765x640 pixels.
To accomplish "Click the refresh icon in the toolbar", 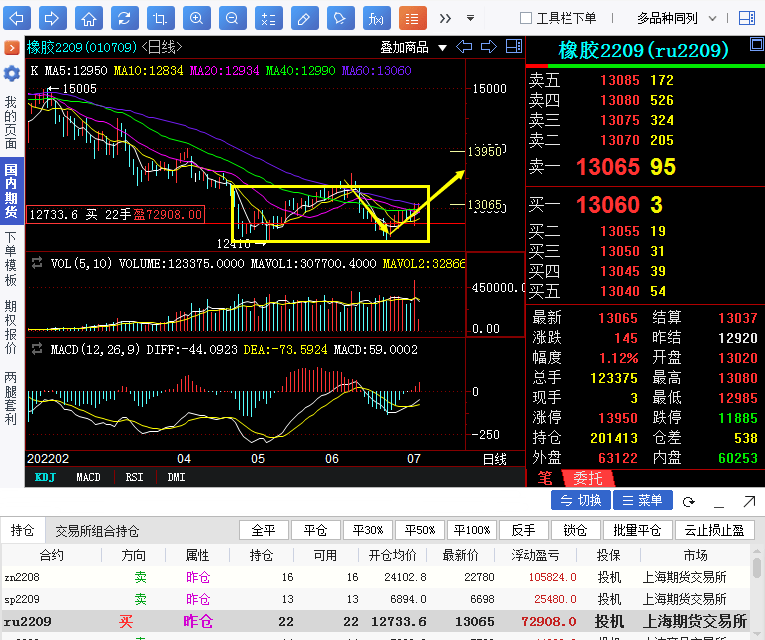I will point(123,18).
